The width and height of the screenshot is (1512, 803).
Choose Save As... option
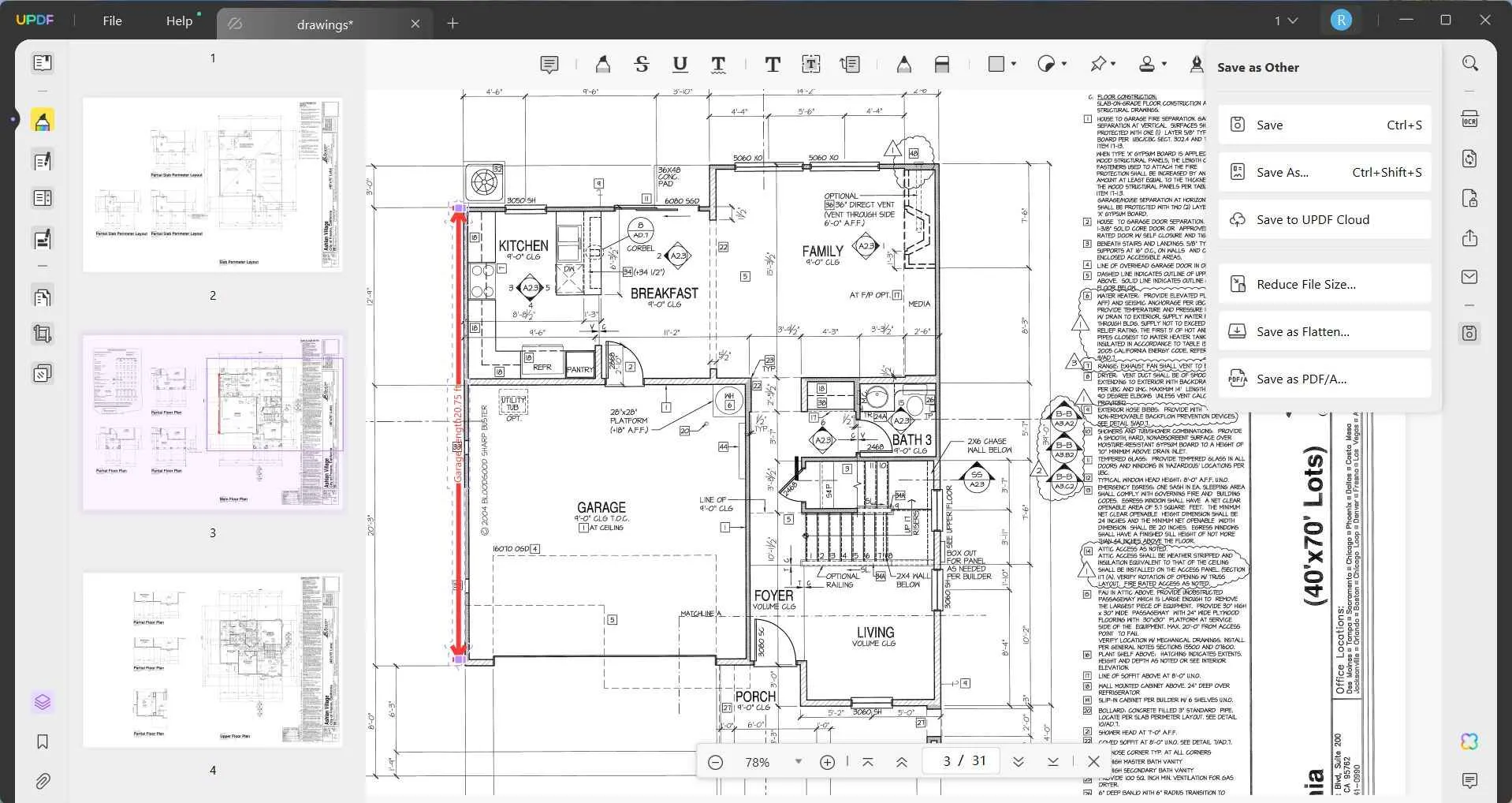click(1324, 172)
